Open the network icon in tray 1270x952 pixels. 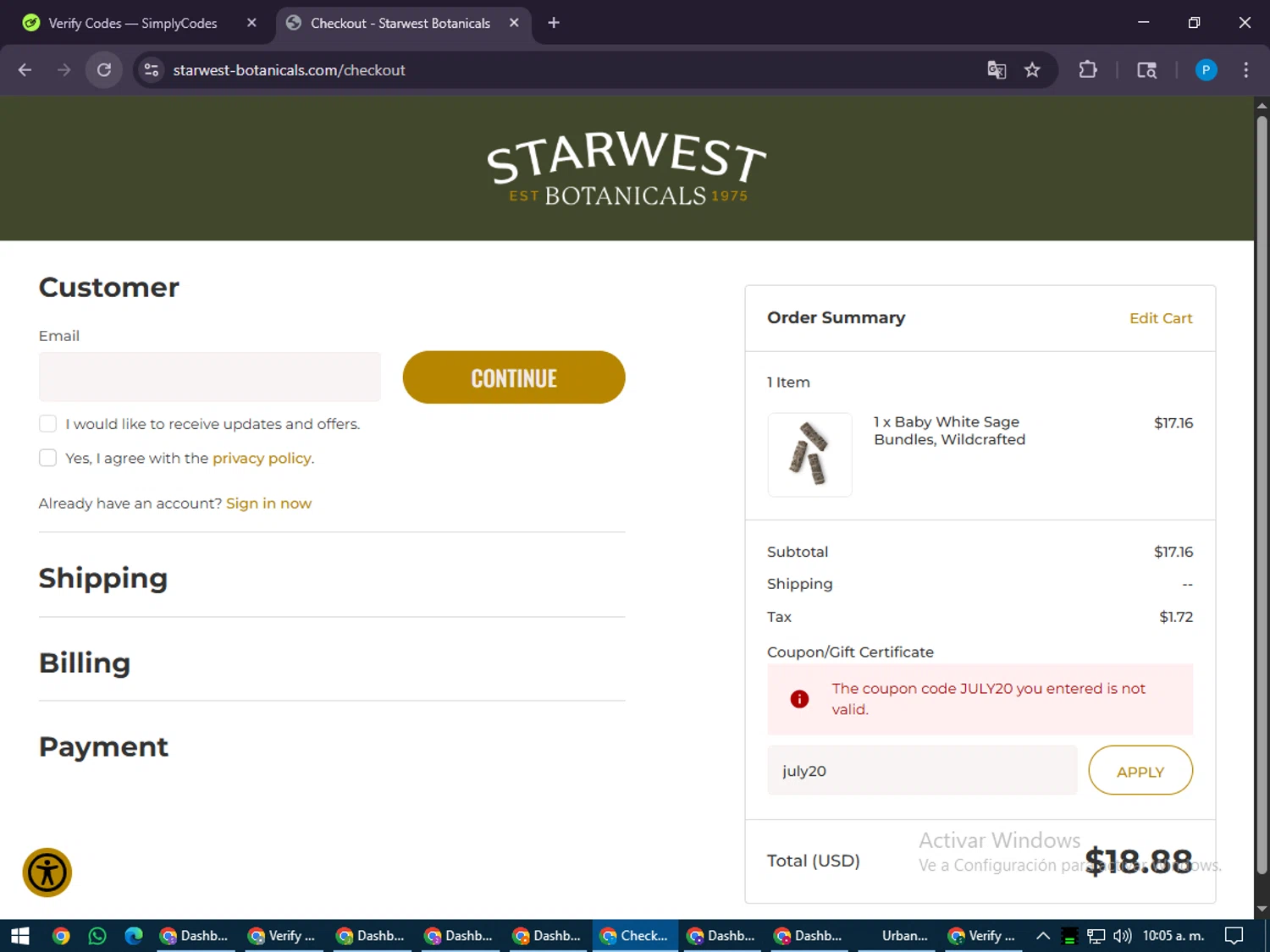click(1096, 936)
